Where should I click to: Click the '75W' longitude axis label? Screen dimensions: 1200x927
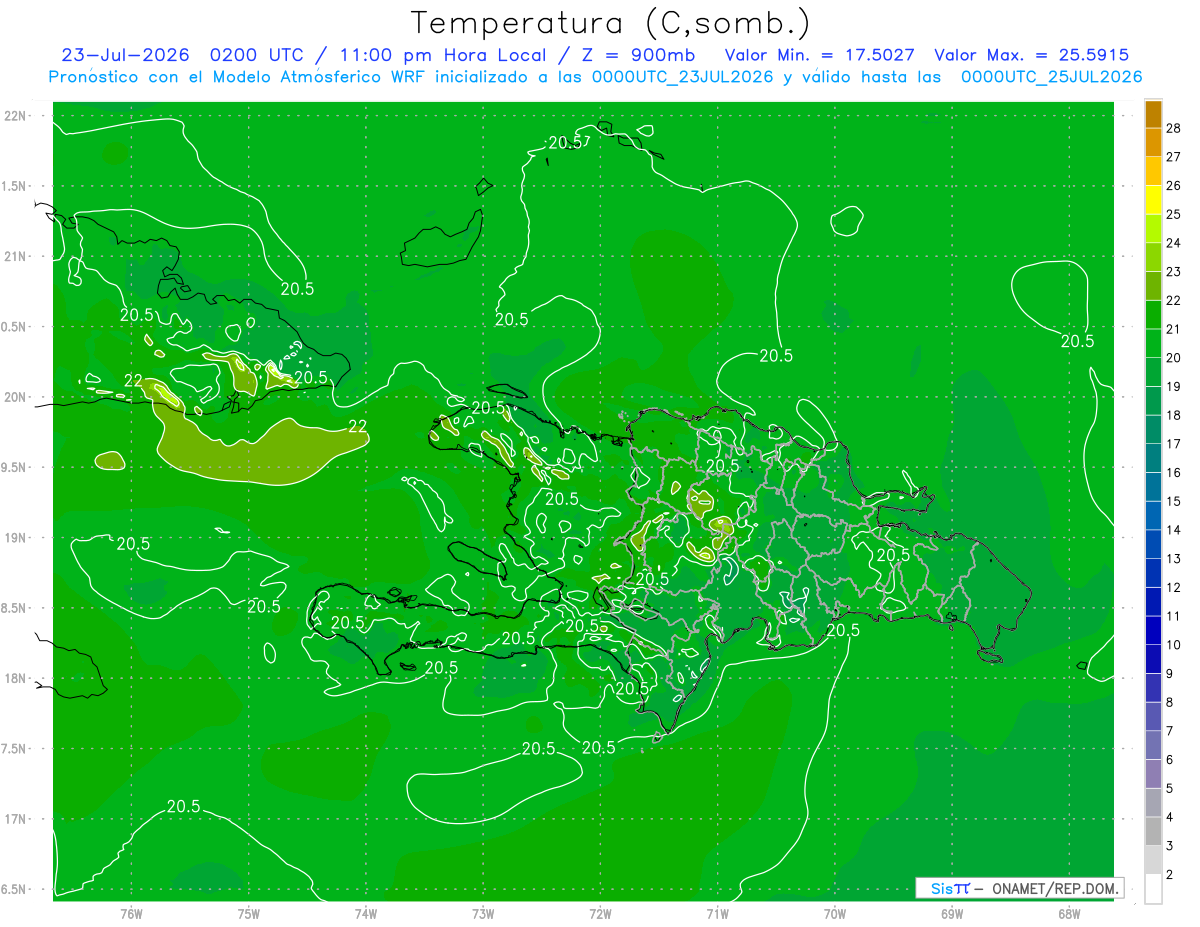point(248,914)
